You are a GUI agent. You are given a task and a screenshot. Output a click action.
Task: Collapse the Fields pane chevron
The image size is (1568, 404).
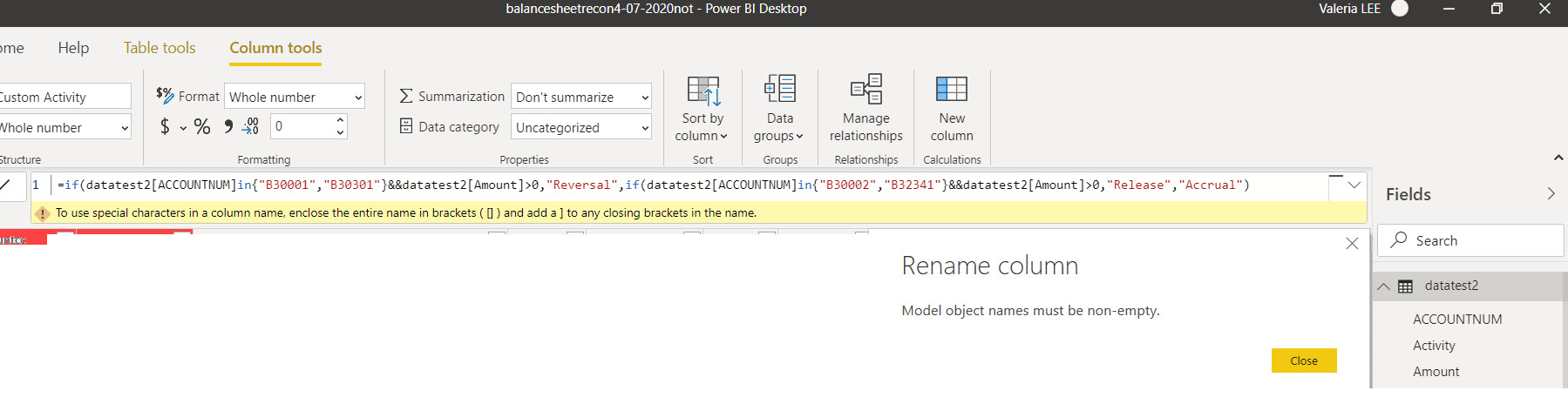1551,194
